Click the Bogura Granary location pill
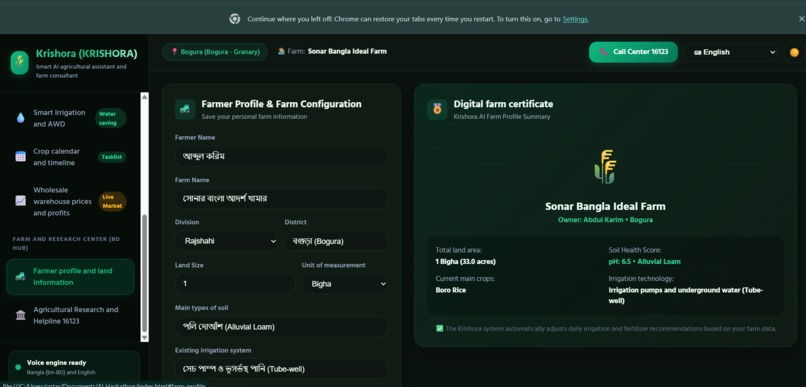This screenshot has height=387, width=806. pos(215,52)
